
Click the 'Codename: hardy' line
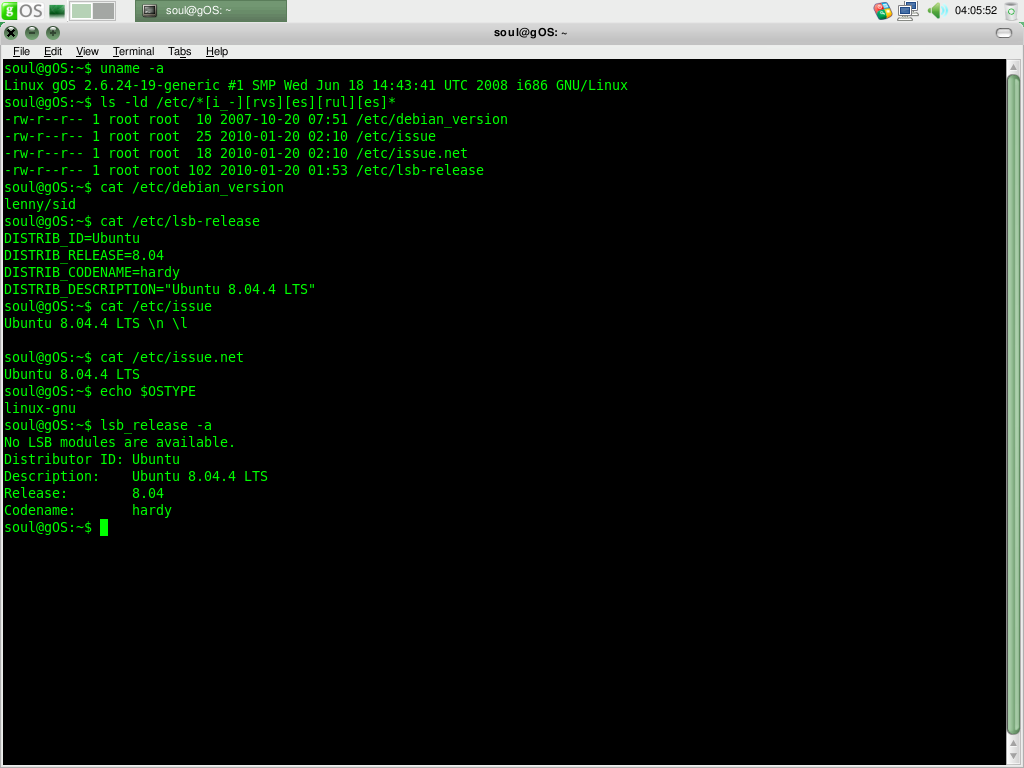[88, 510]
